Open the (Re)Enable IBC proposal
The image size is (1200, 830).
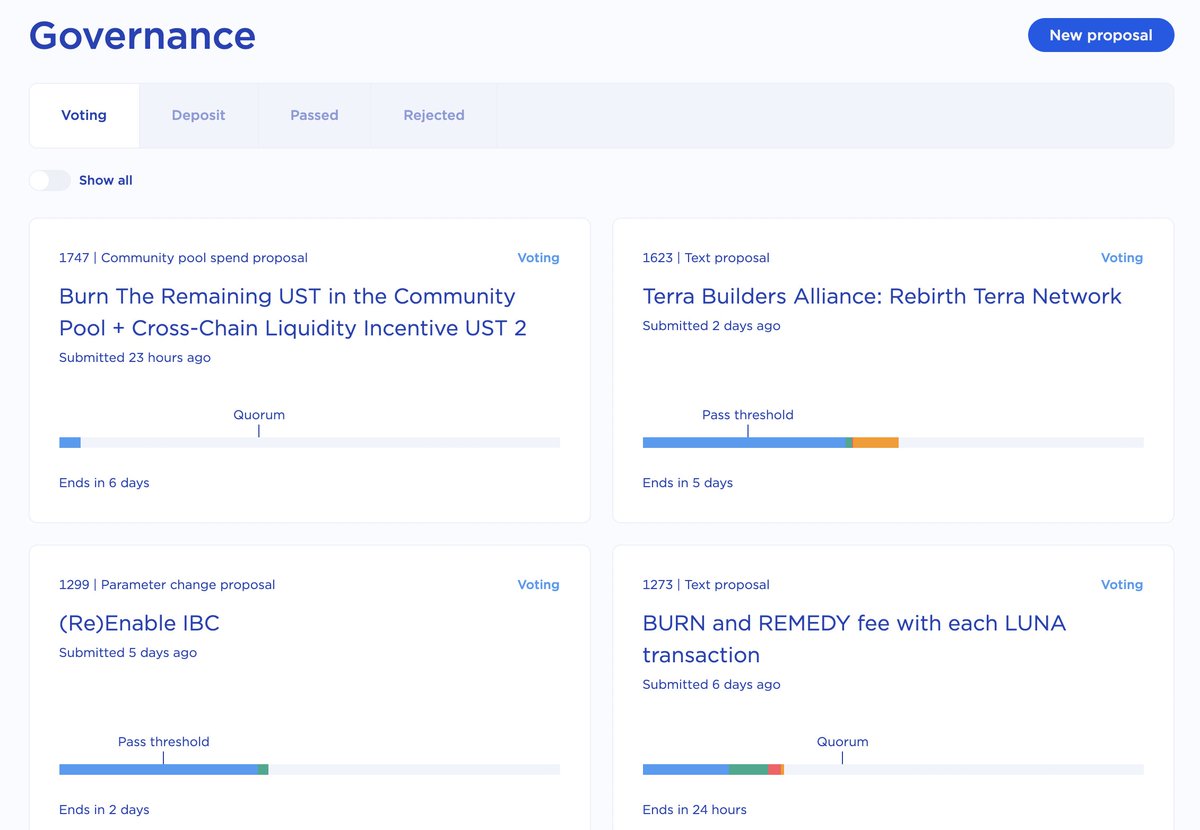click(x=139, y=623)
